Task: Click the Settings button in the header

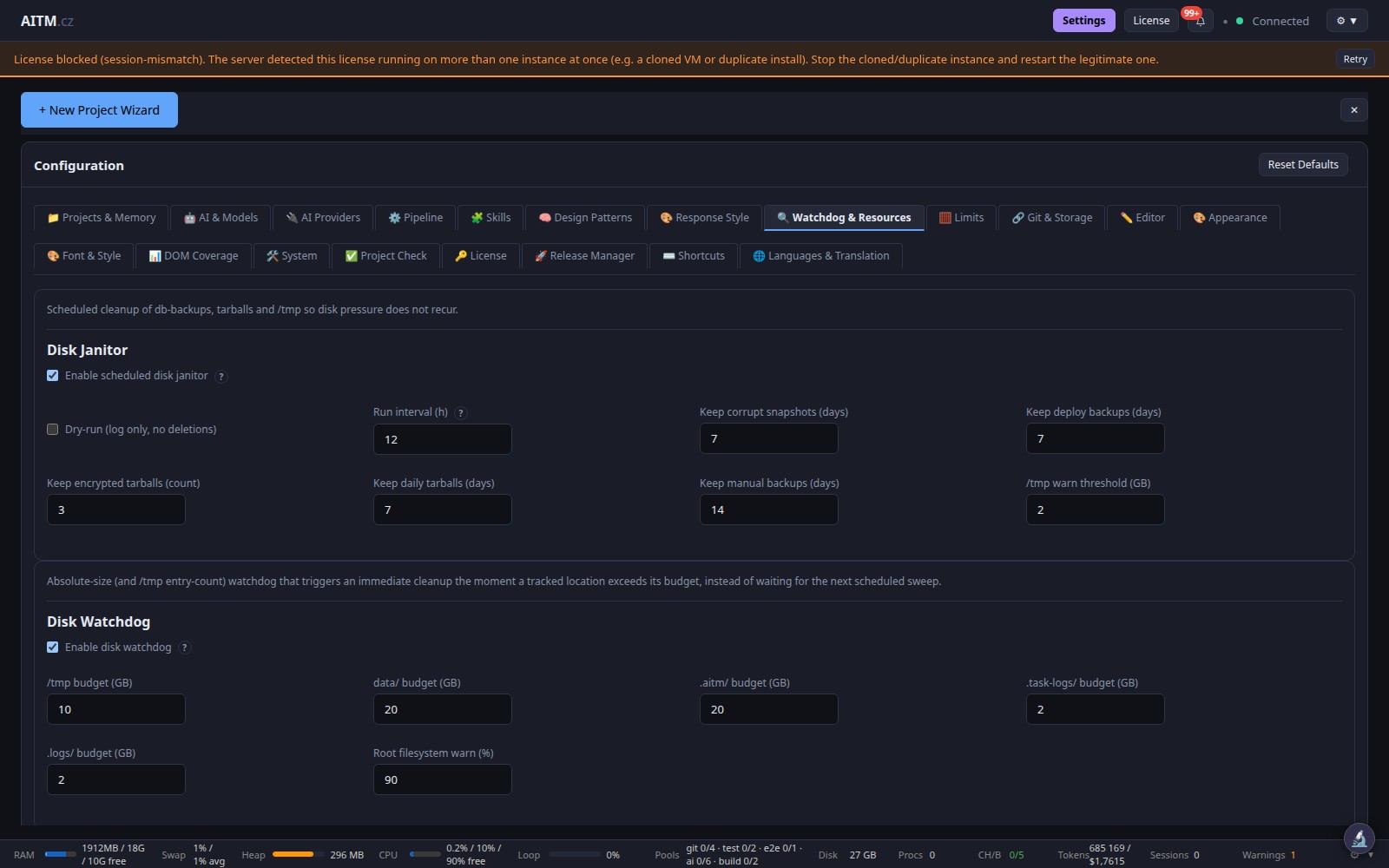Action: [1083, 20]
